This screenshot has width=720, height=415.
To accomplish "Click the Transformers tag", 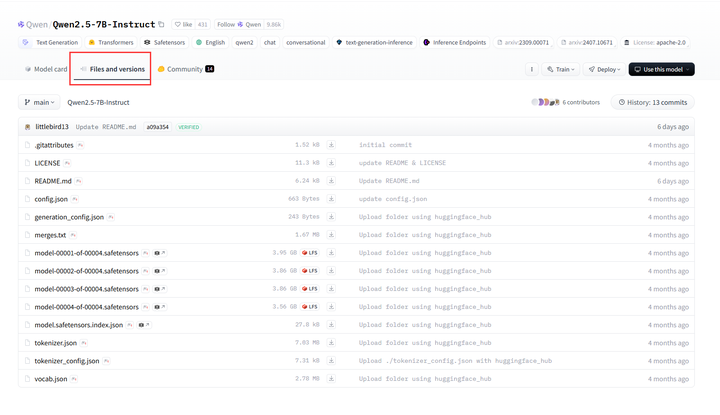I will tap(111, 42).
